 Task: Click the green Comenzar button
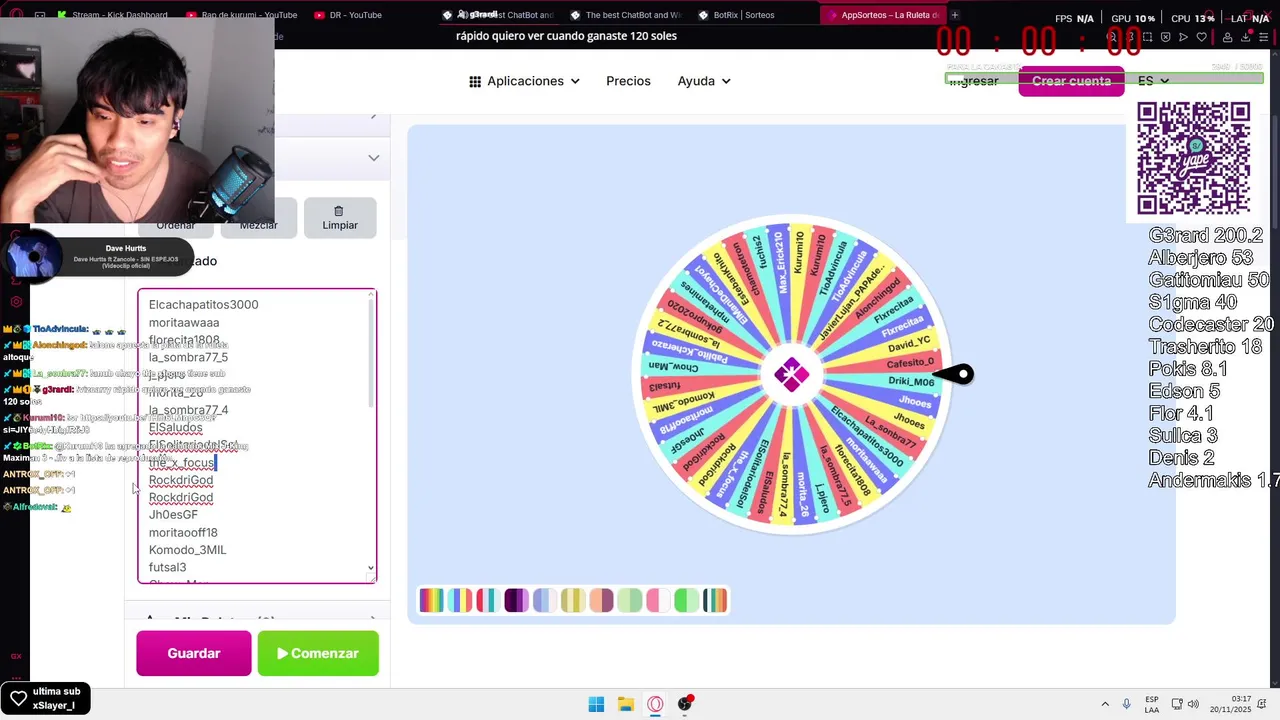[318, 653]
